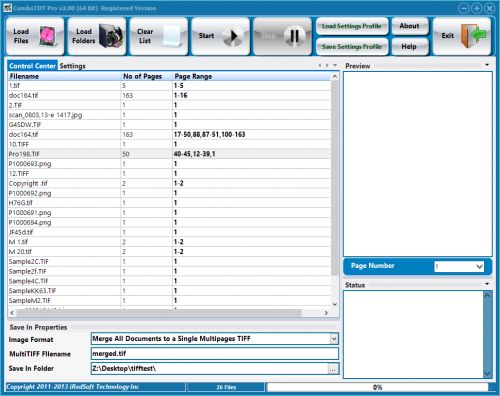This screenshot has width=500, height=396.
Task: Click the Load Folders camera icon
Action: (x=111, y=36)
